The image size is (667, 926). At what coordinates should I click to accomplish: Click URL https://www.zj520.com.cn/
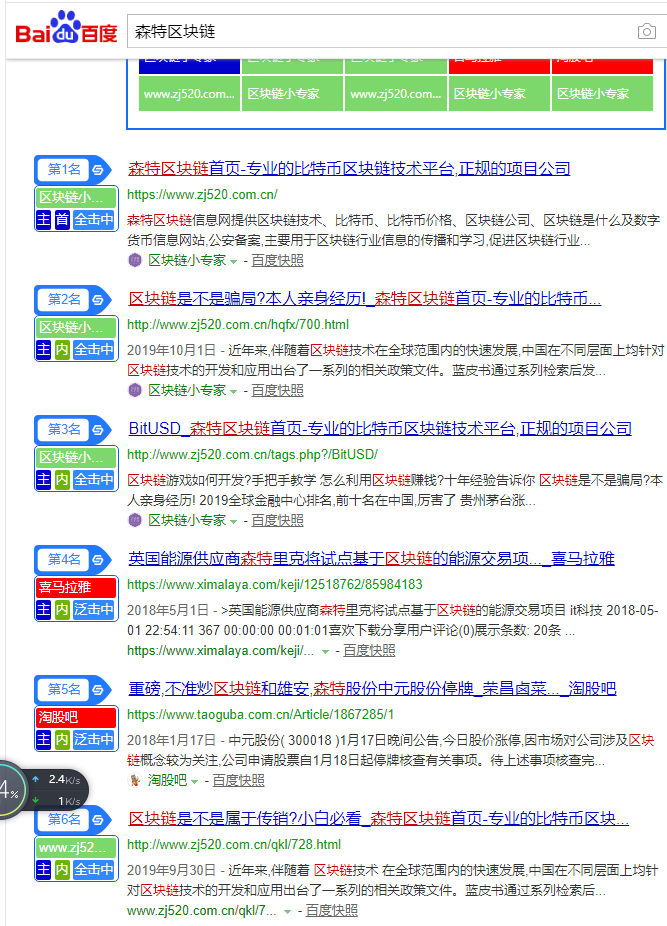(x=202, y=195)
